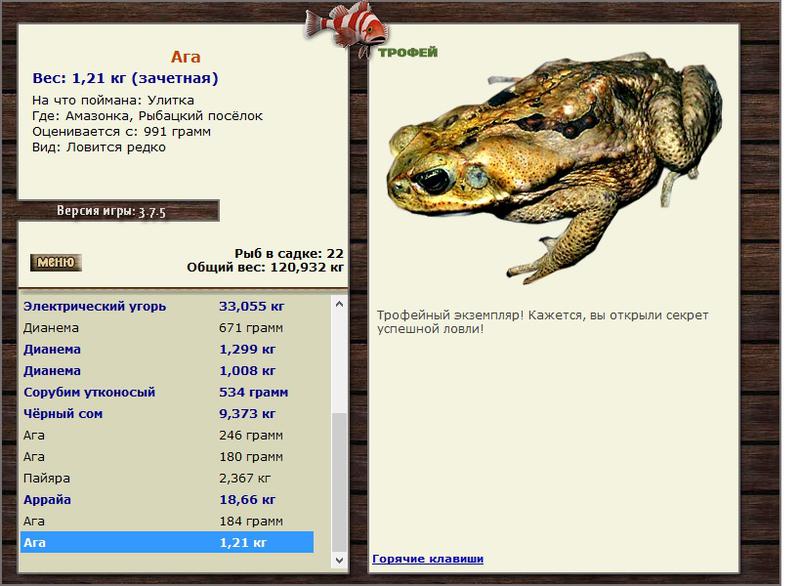Click the Общий вес: 120,932 кг text
800x586 pixels.
point(265,267)
